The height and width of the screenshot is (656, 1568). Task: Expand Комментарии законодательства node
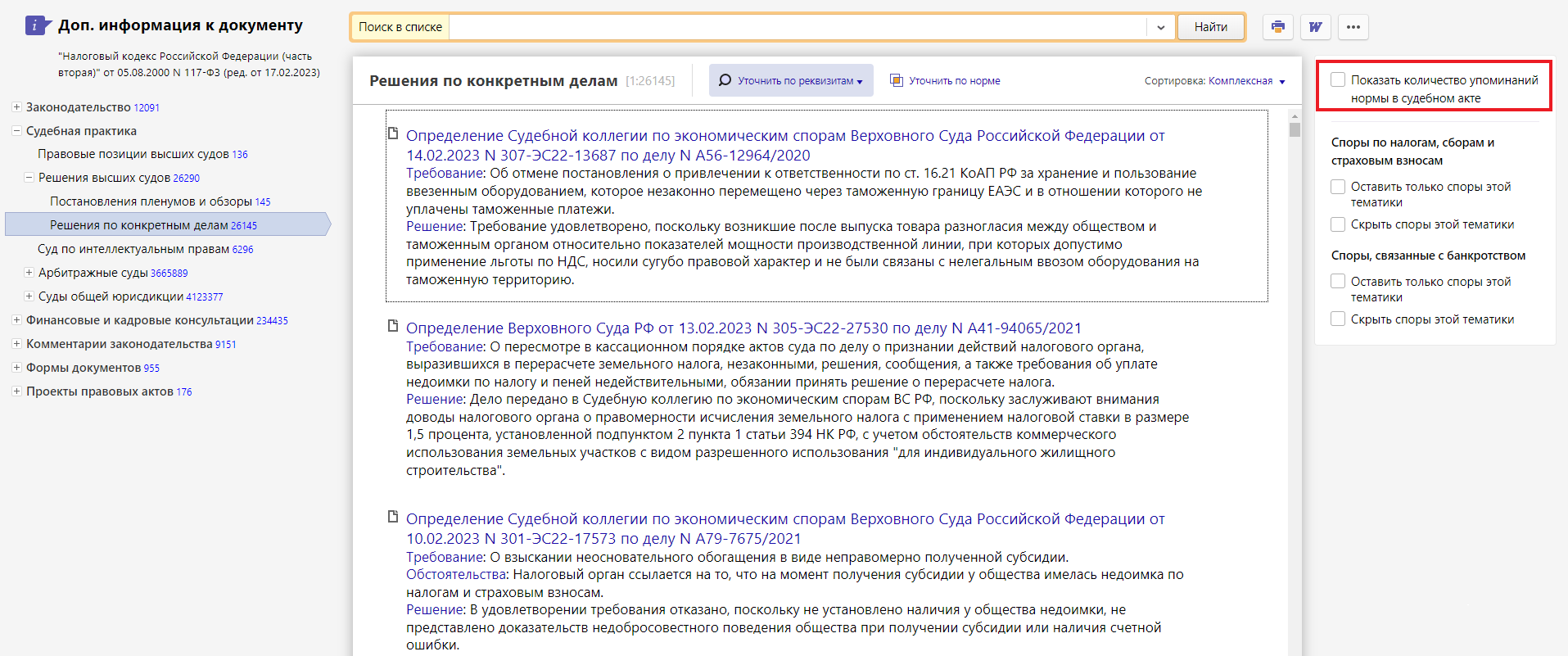tap(16, 343)
